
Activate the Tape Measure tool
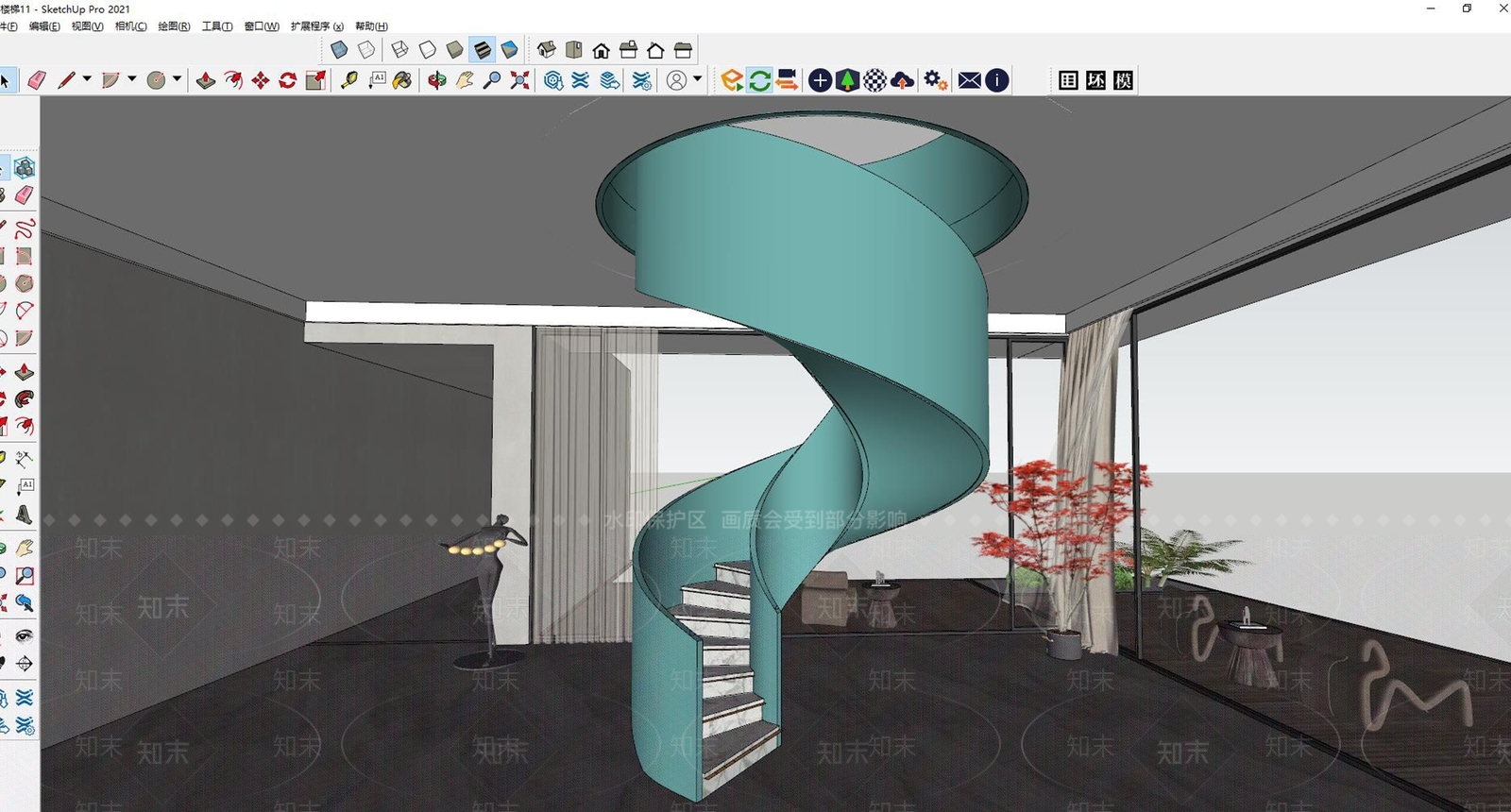point(348,80)
